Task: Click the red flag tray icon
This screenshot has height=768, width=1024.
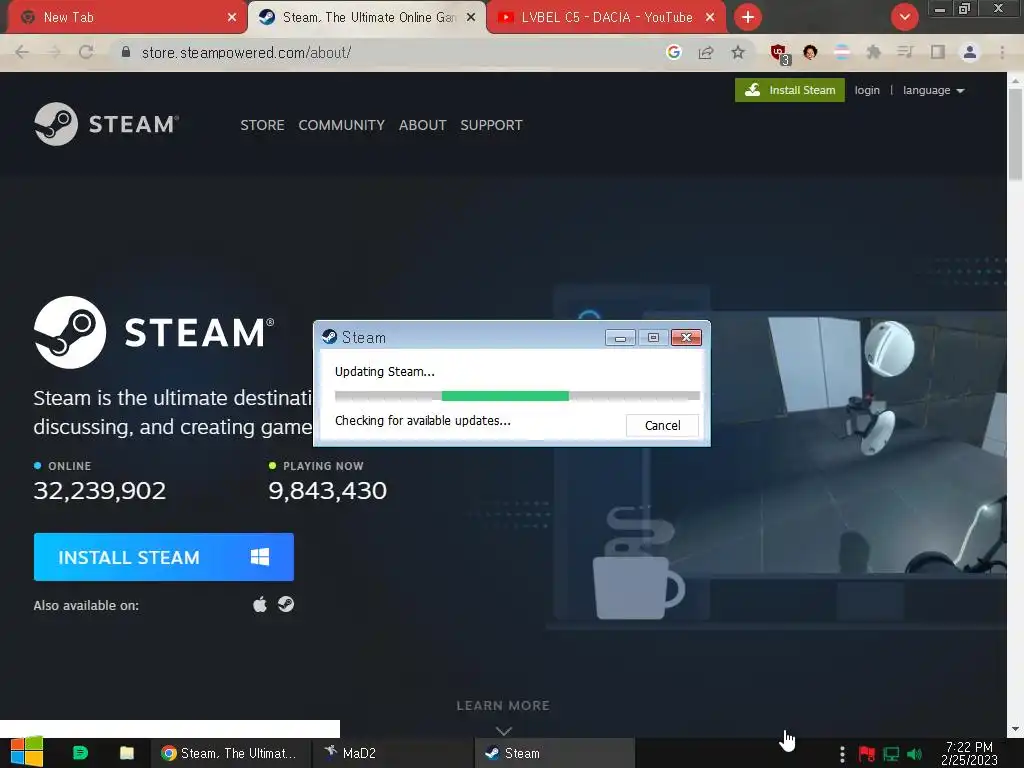Action: [x=867, y=754]
